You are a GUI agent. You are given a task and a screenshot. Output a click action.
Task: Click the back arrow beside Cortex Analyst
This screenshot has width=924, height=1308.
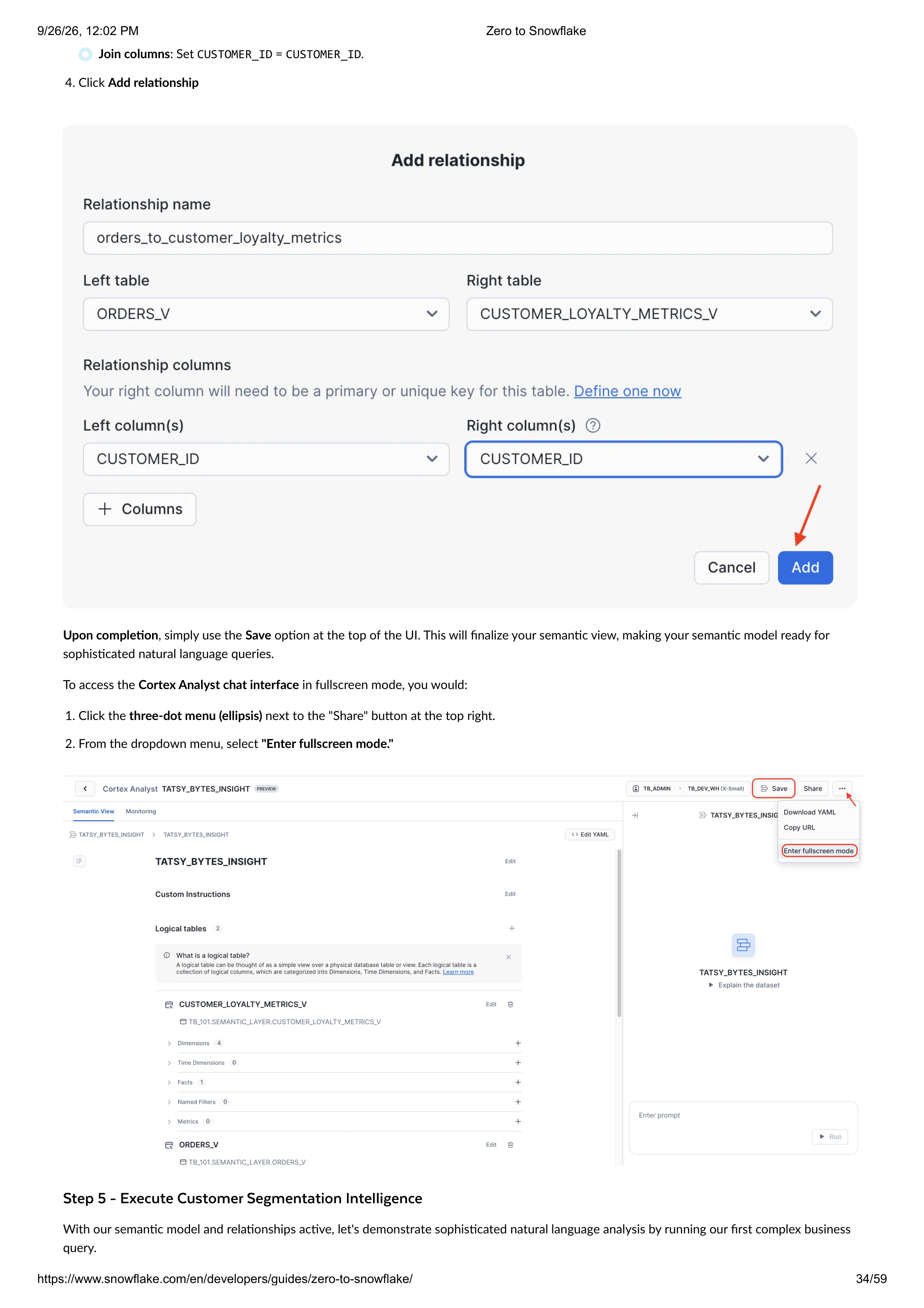click(85, 789)
